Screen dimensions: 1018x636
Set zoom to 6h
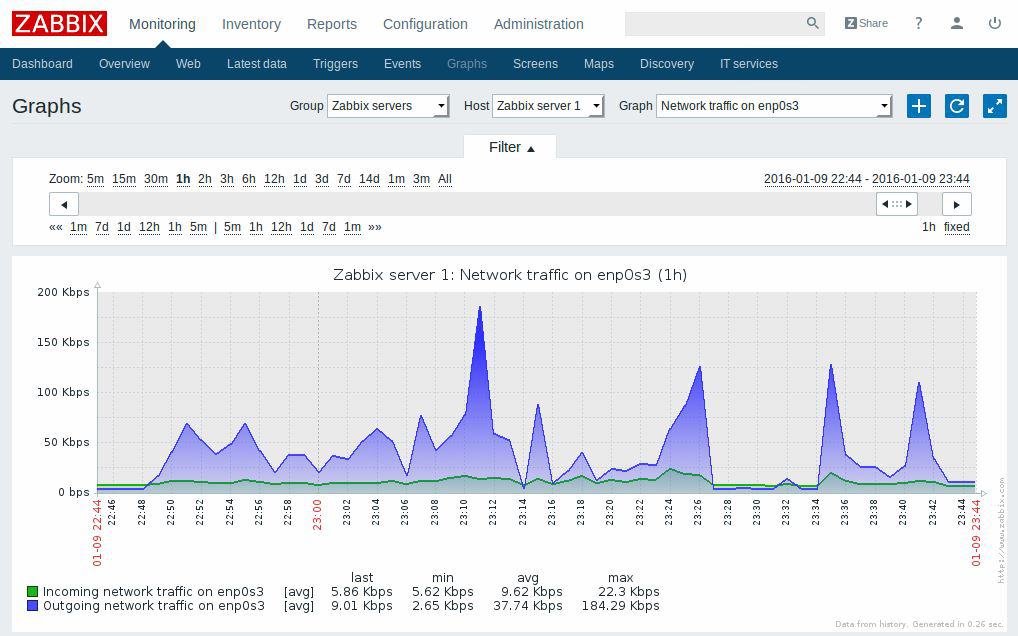tap(249, 179)
